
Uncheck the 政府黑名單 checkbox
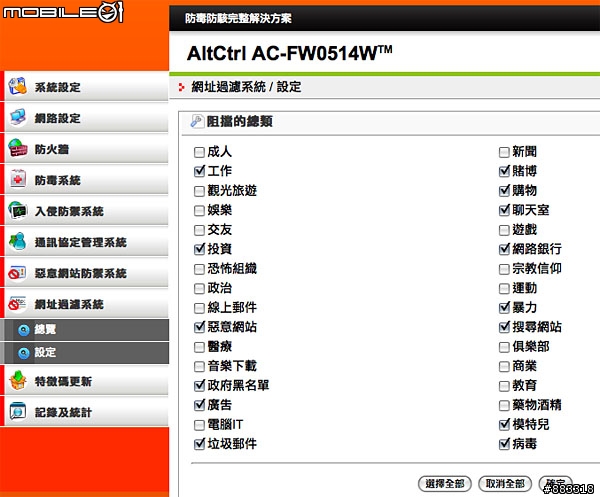[x=199, y=386]
